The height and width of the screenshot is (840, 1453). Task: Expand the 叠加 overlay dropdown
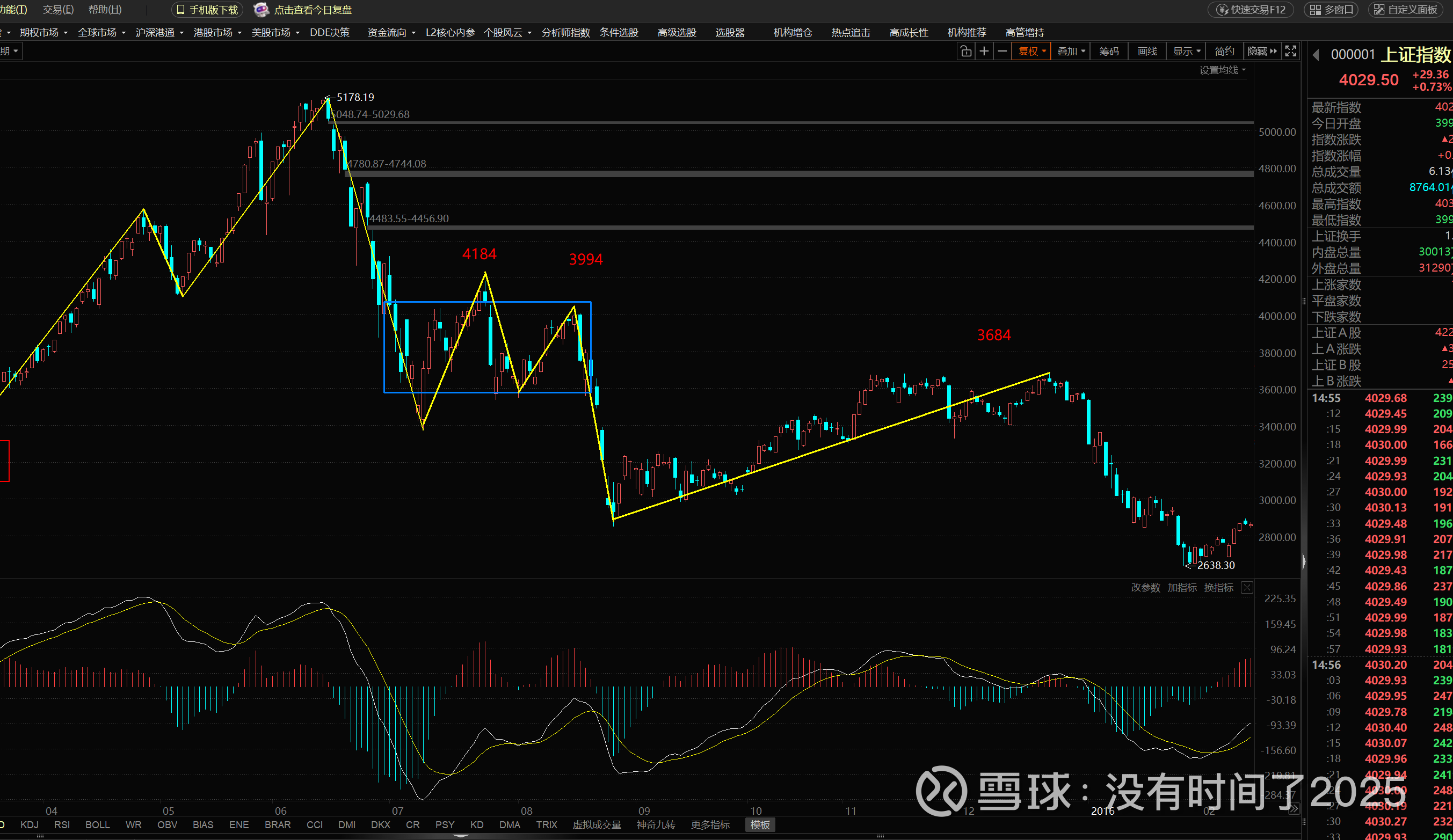(x=1071, y=52)
